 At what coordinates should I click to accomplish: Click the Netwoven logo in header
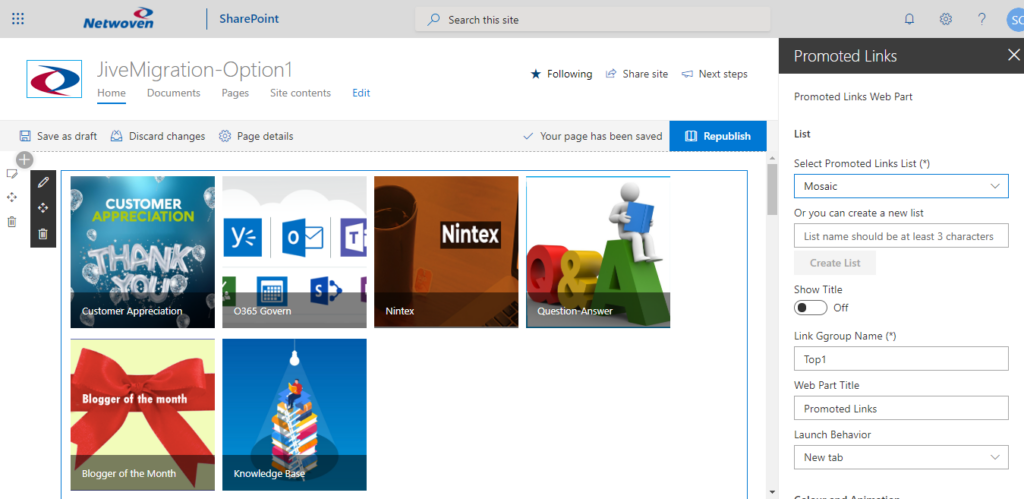point(118,19)
